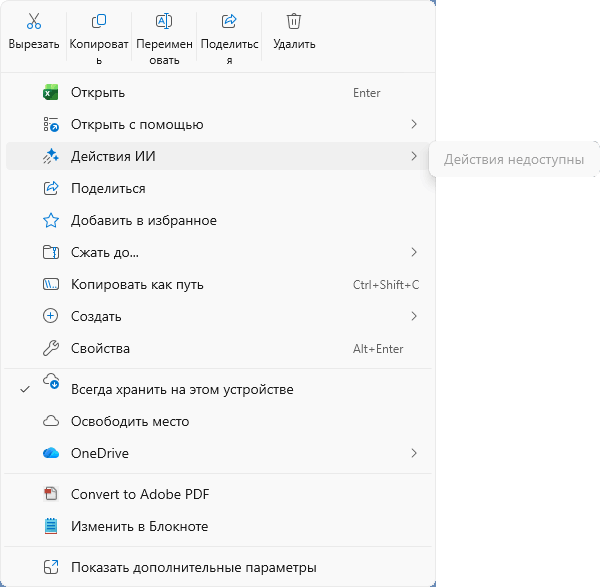
Task: Choose Освободить место
Action: click(x=217, y=421)
